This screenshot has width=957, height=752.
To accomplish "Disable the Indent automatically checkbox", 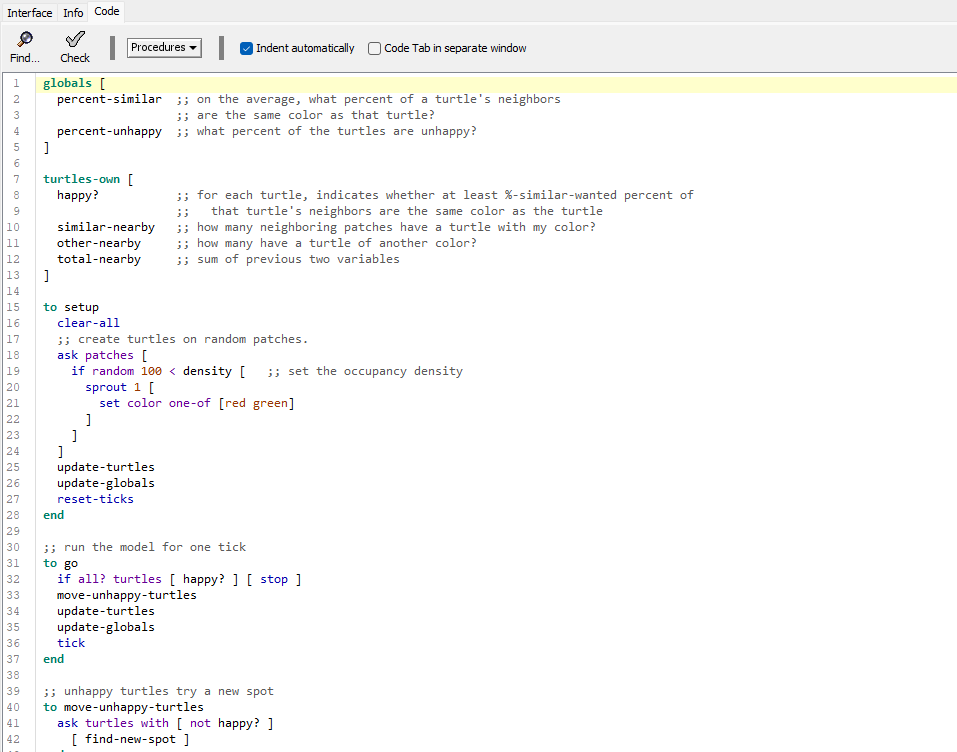I will [247, 48].
